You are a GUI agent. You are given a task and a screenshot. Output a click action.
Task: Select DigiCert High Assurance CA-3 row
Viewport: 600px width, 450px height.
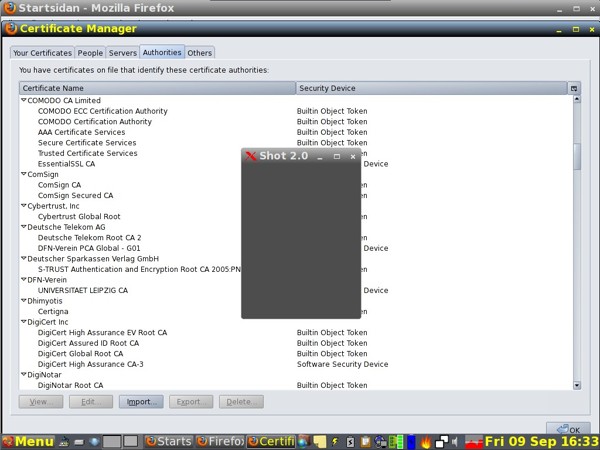point(296,364)
